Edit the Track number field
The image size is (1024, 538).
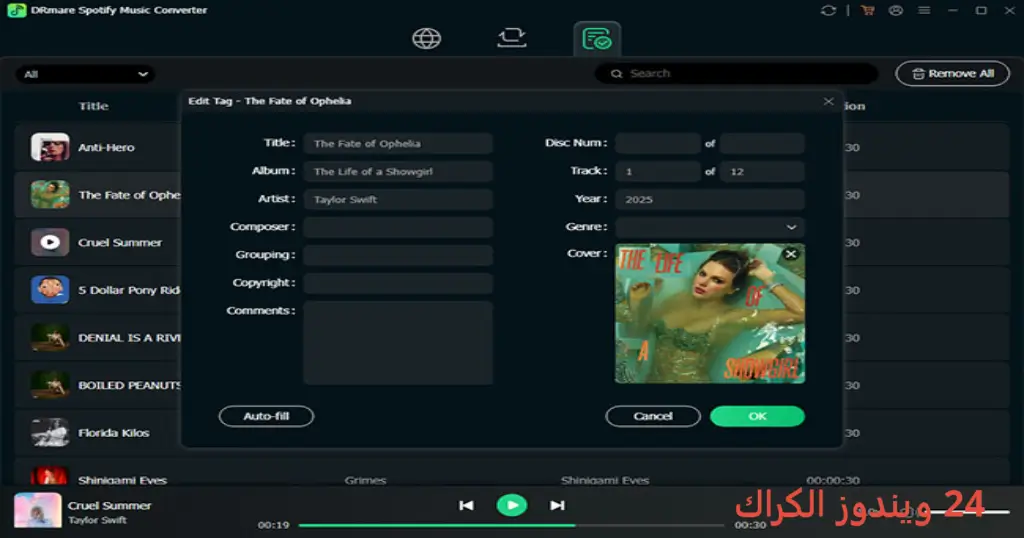[658, 172]
